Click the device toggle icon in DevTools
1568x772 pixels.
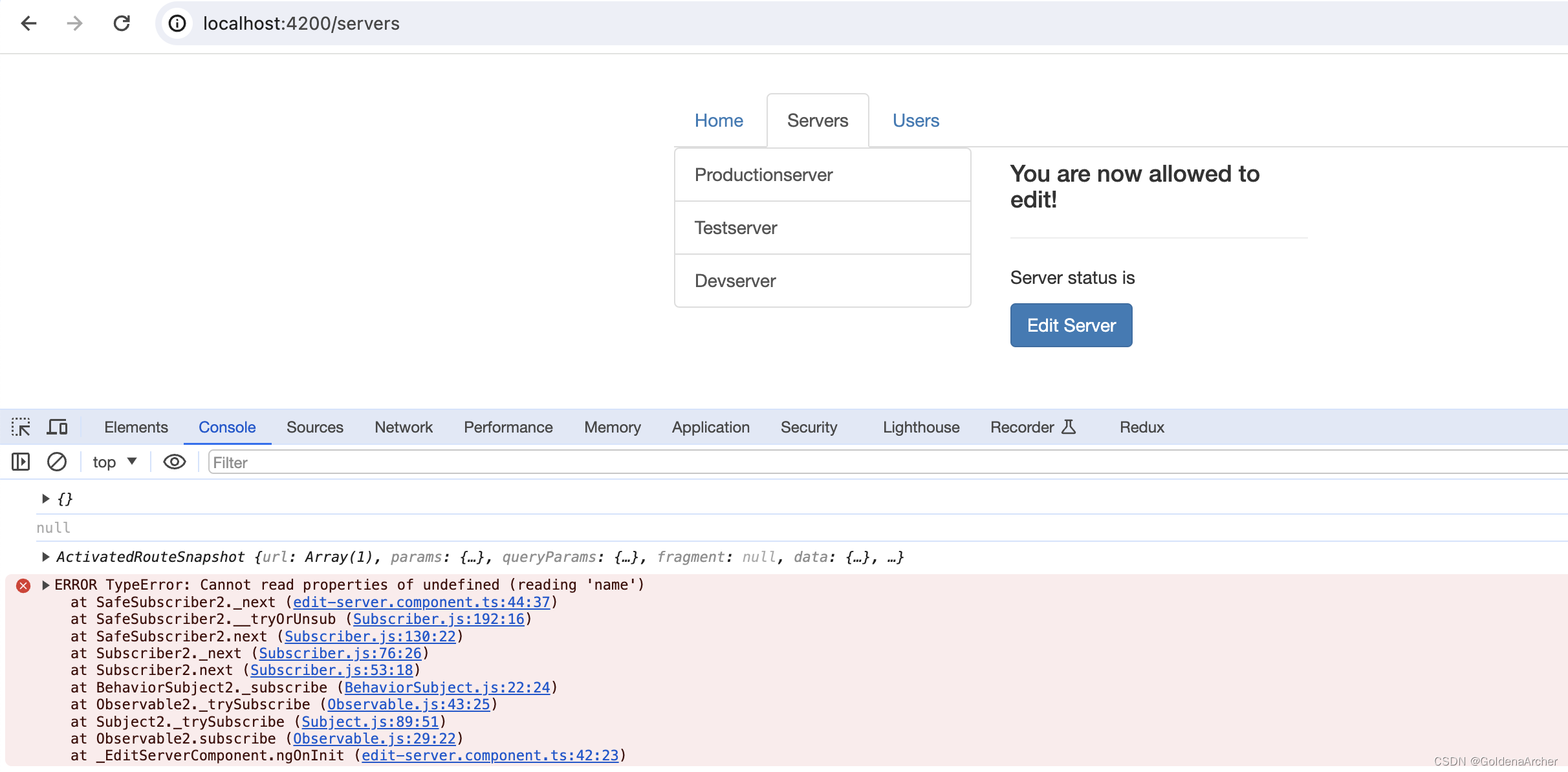58,427
